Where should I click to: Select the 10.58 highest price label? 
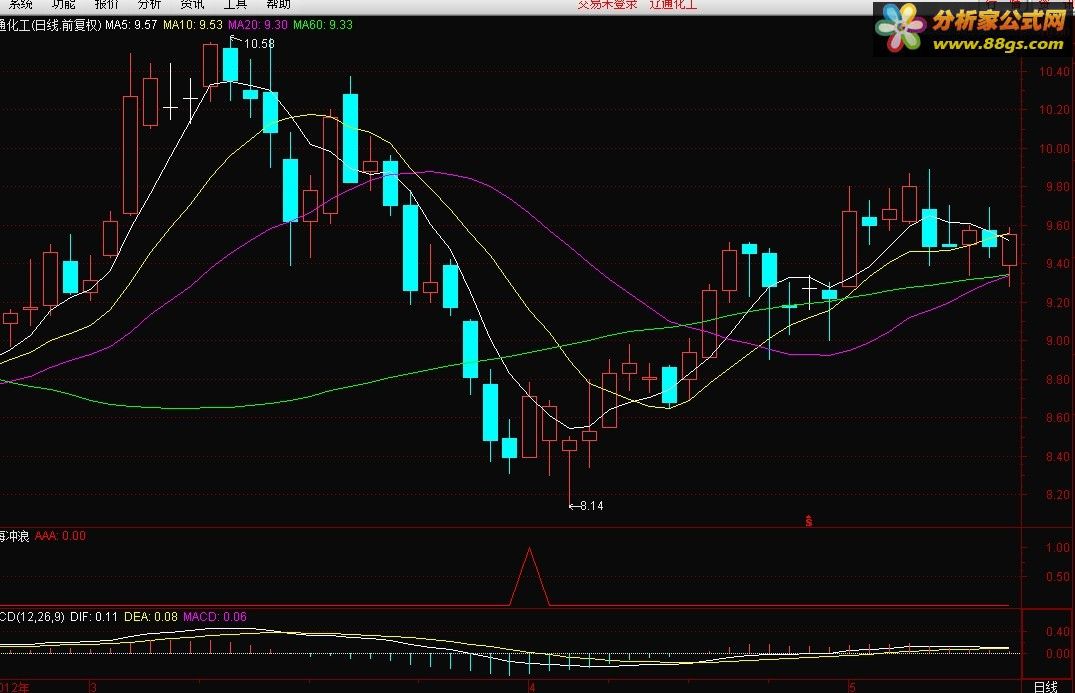[259, 44]
